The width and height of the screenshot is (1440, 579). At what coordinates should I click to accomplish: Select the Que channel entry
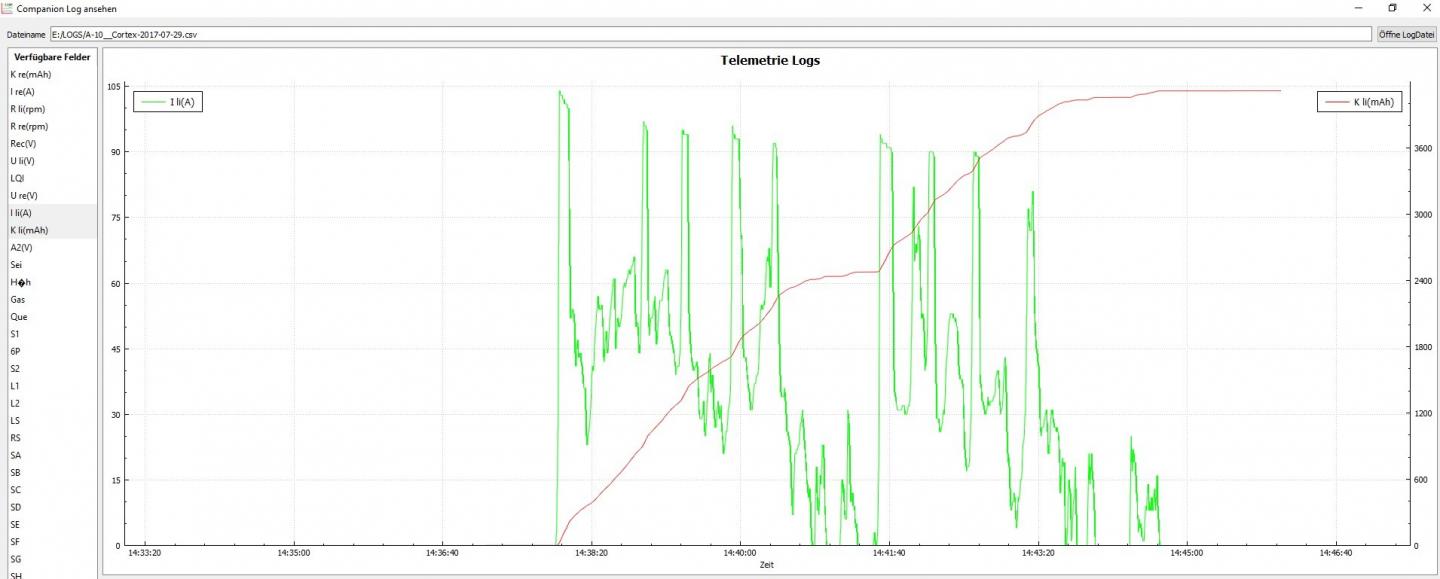(x=52, y=317)
